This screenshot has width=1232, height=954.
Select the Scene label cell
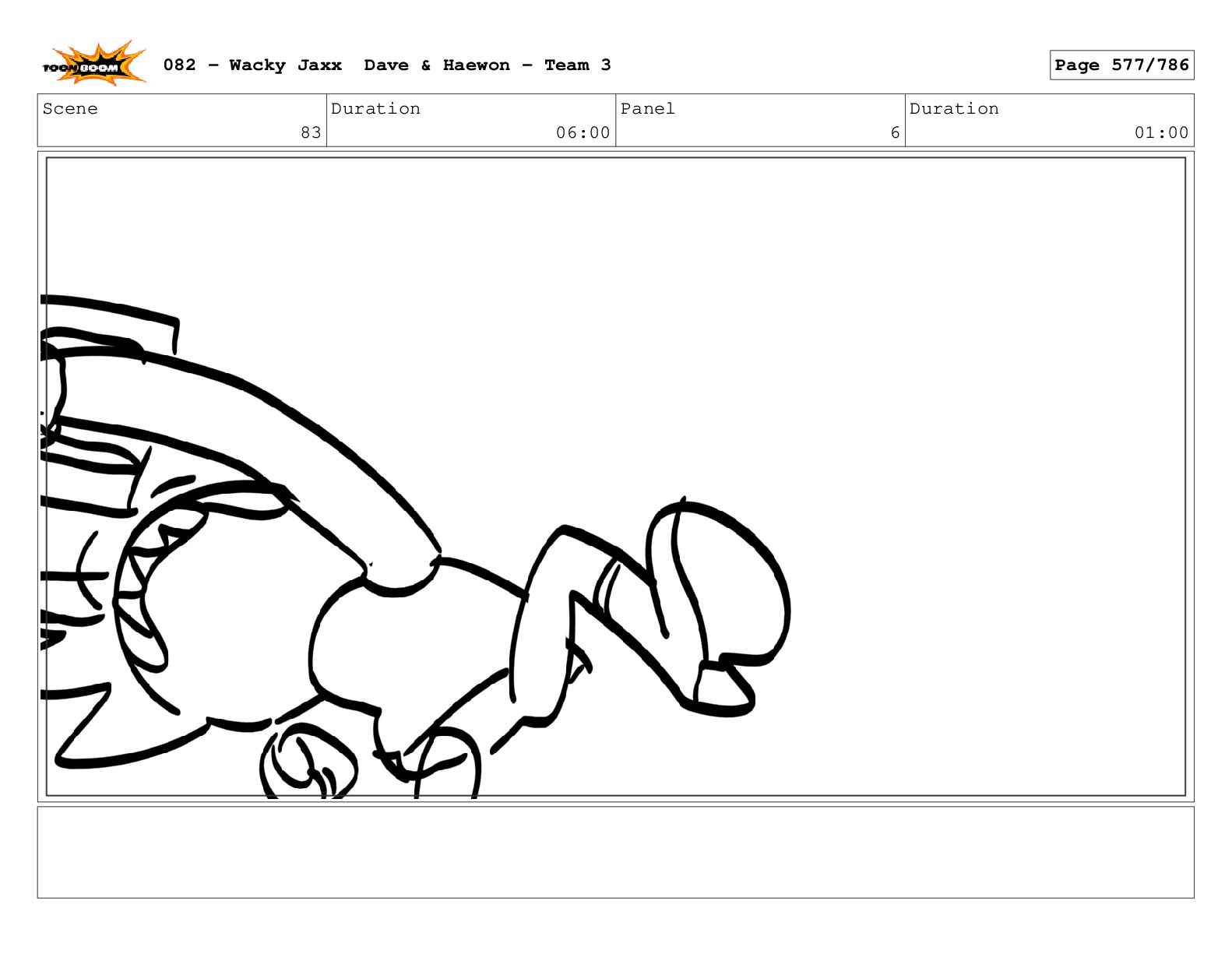[x=71, y=109]
